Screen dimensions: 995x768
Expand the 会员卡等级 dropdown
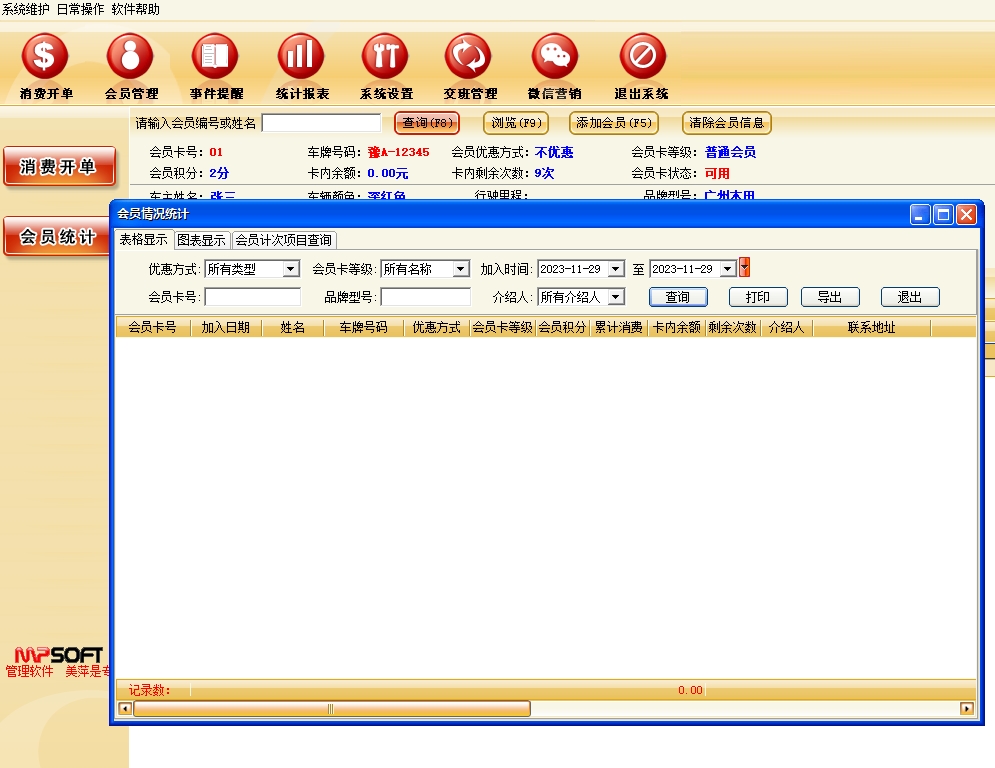click(x=460, y=269)
